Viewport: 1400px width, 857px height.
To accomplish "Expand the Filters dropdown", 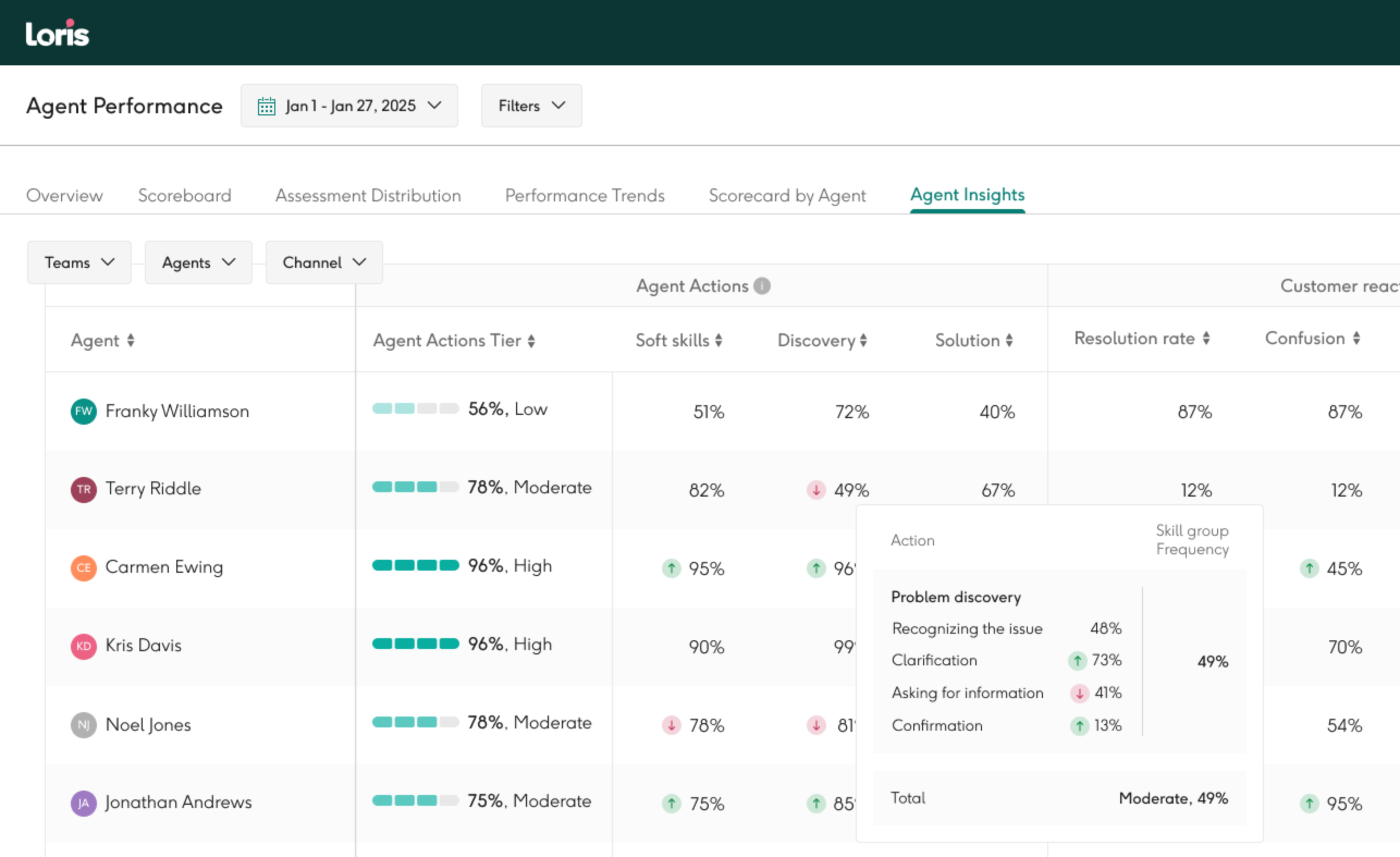I will [531, 106].
